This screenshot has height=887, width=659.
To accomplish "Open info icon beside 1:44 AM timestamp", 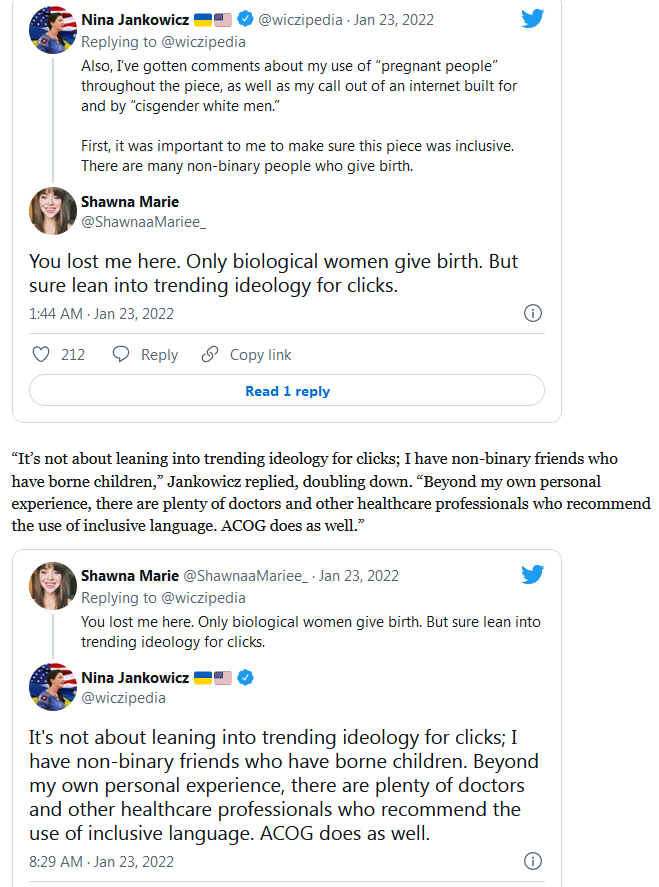I will (x=533, y=313).
